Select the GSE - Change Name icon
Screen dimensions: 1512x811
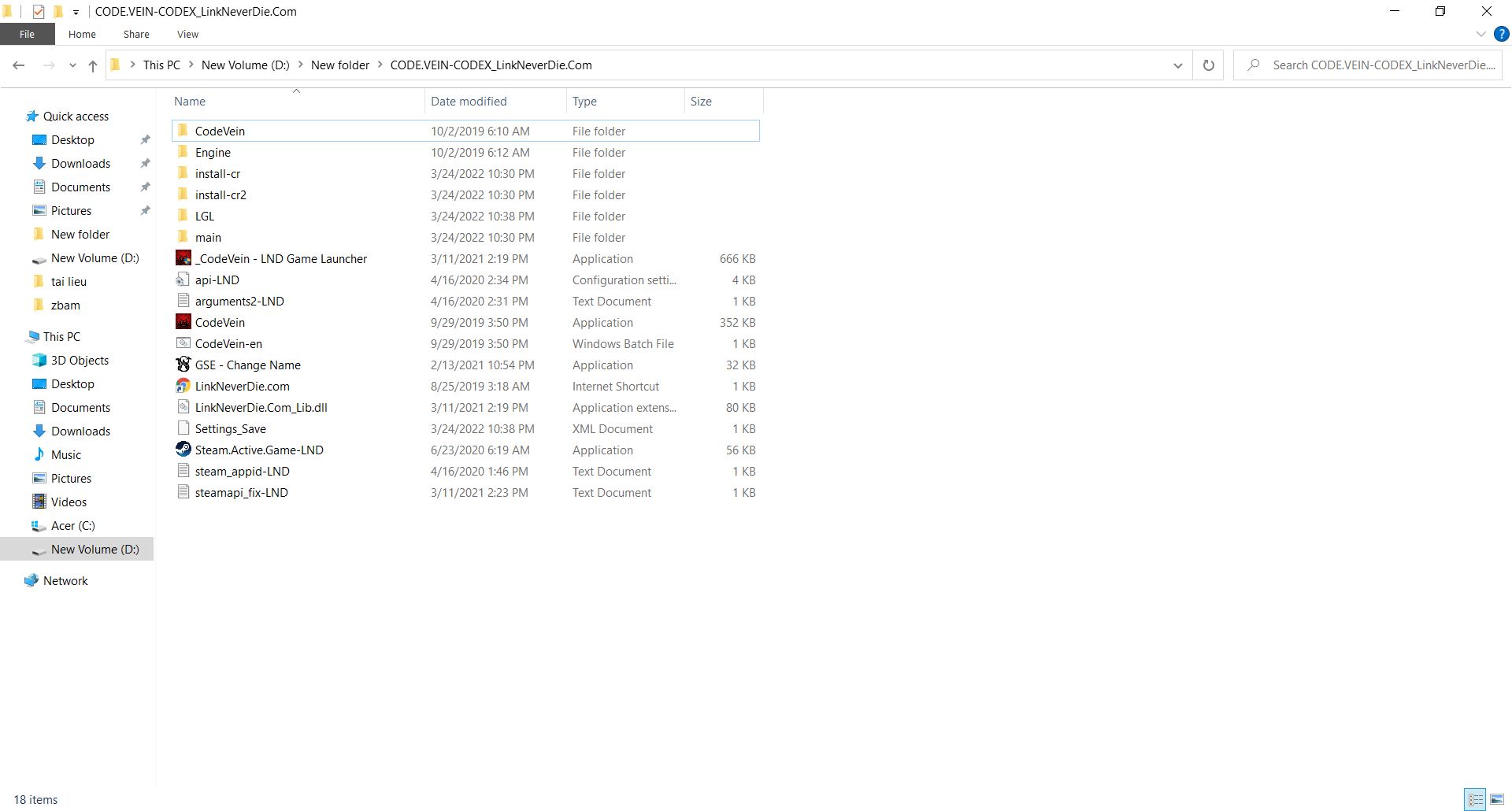tap(183, 365)
